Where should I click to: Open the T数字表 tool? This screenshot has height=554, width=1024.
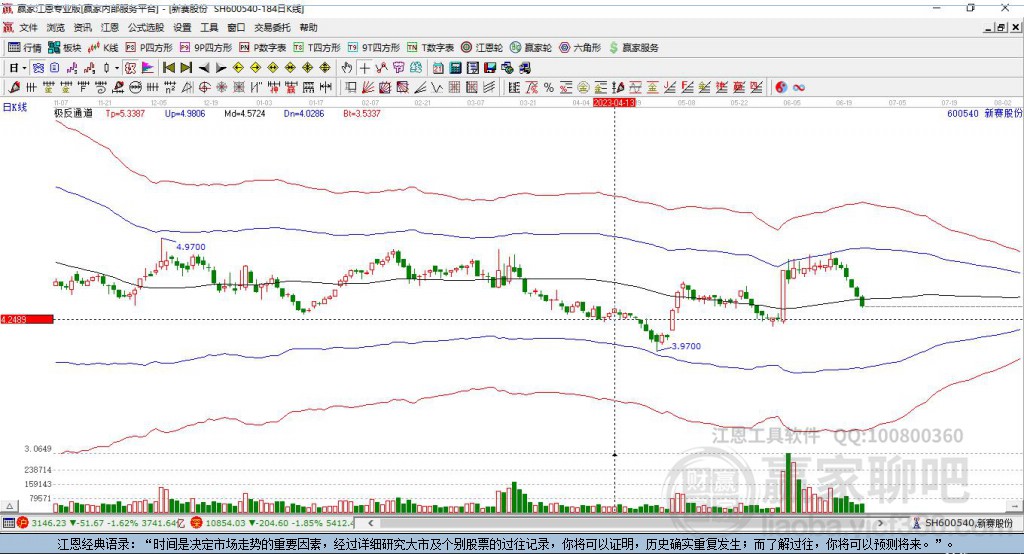click(430, 48)
